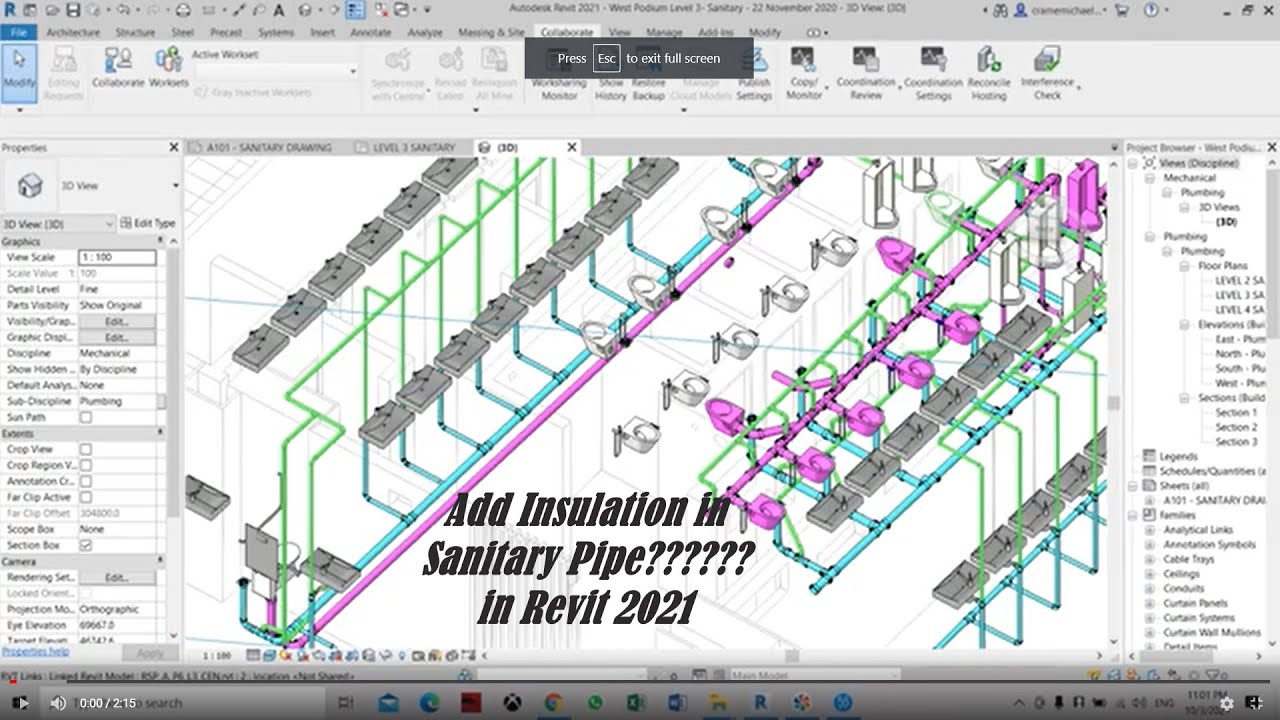Viewport: 1280px width, 720px height.
Task: Switch to A101 - SANITARY DRAWING view tab
Action: pos(268,147)
